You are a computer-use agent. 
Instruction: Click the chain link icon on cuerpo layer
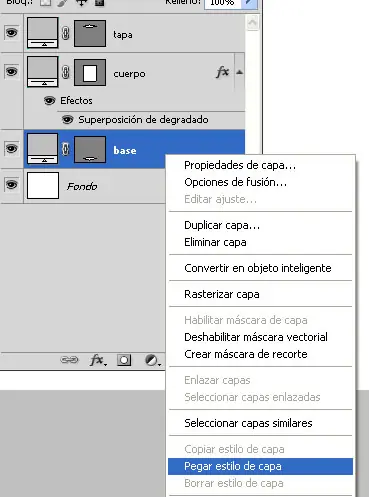[66, 72]
